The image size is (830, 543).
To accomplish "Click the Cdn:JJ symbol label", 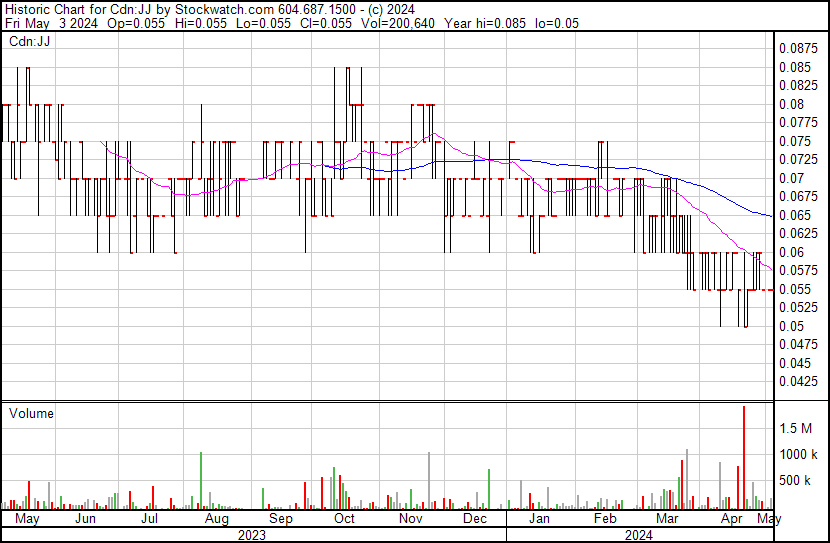I will click(x=30, y=41).
